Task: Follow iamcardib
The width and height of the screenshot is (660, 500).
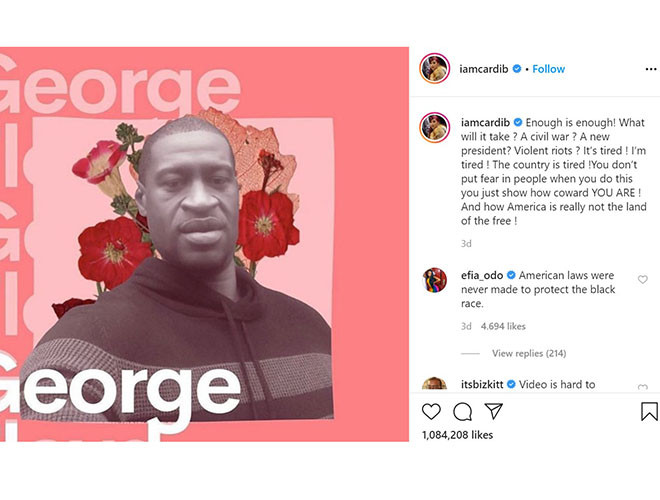Action: (x=548, y=69)
